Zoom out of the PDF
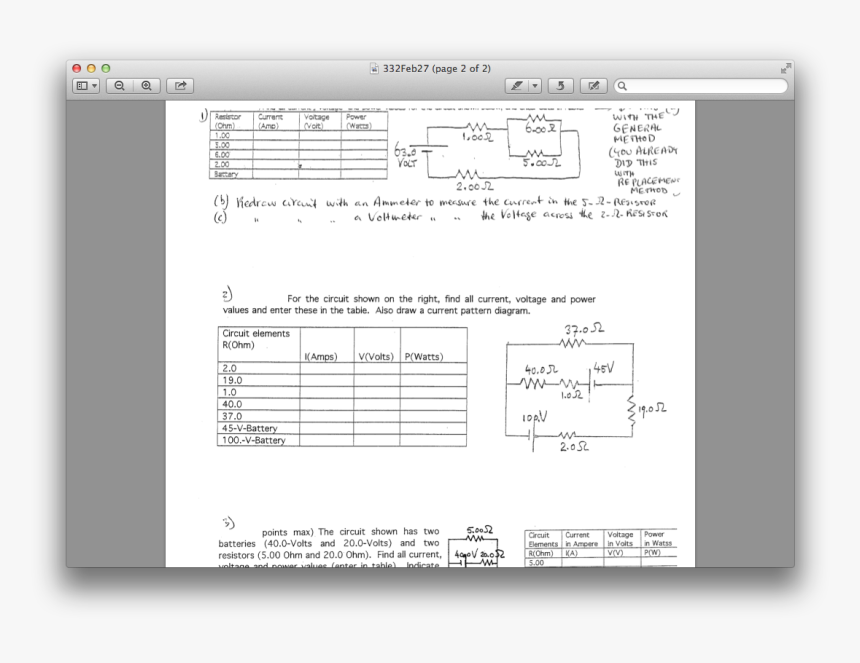 [119, 86]
